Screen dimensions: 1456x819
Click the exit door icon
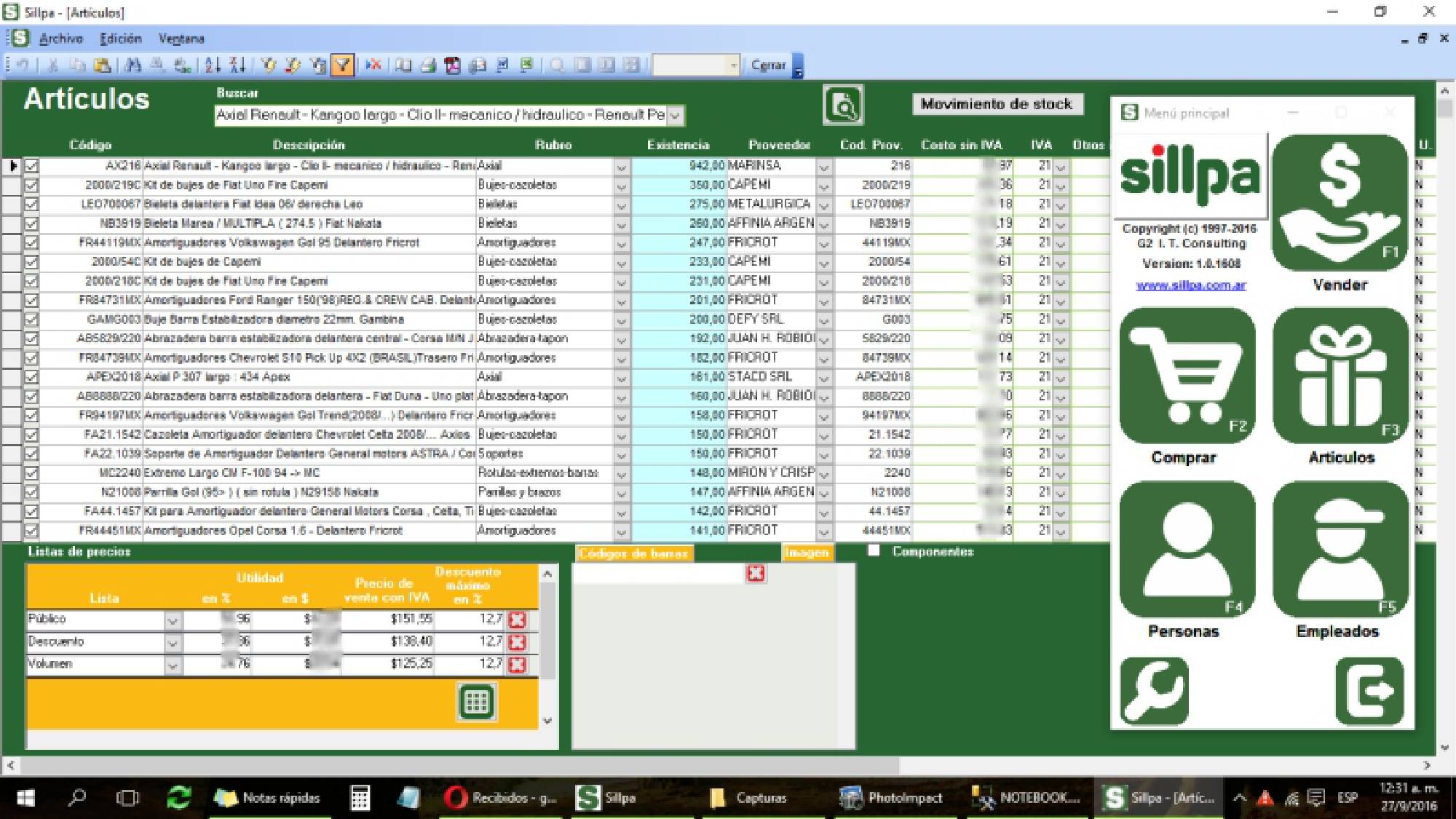pos(1369,691)
